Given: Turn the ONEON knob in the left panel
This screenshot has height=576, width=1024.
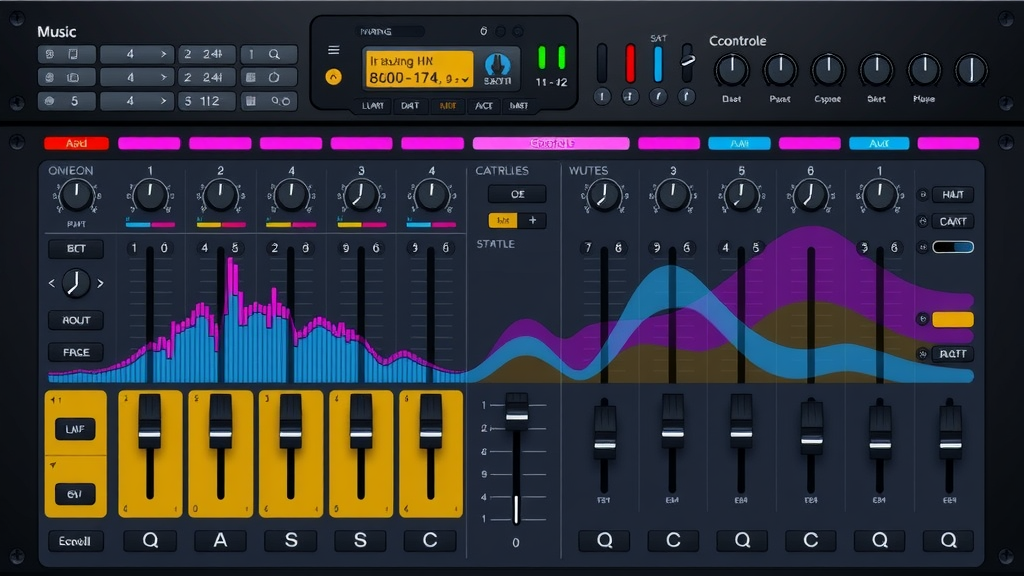Looking at the screenshot, I should [76, 196].
